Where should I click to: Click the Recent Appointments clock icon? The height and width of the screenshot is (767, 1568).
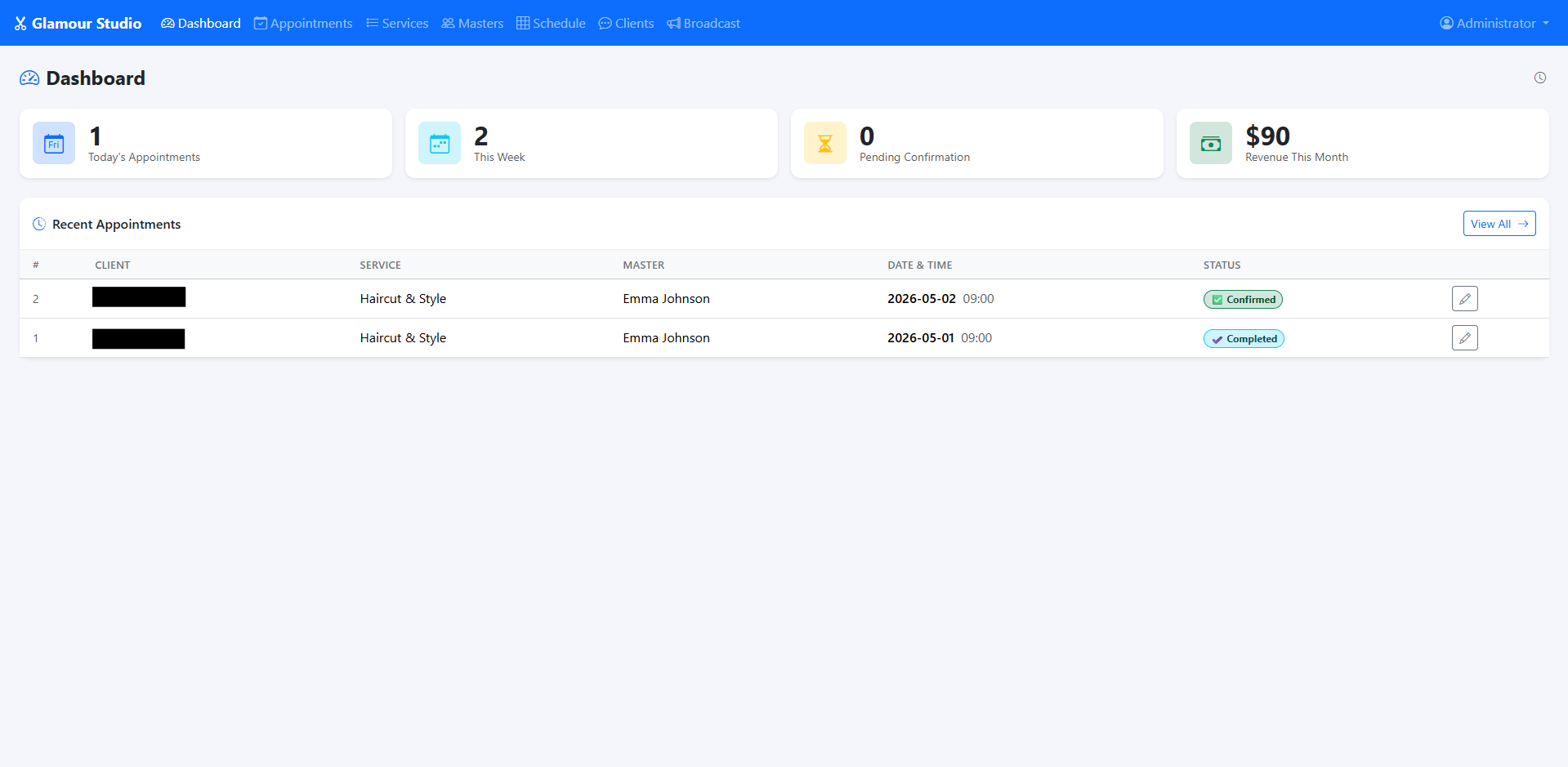tap(39, 224)
